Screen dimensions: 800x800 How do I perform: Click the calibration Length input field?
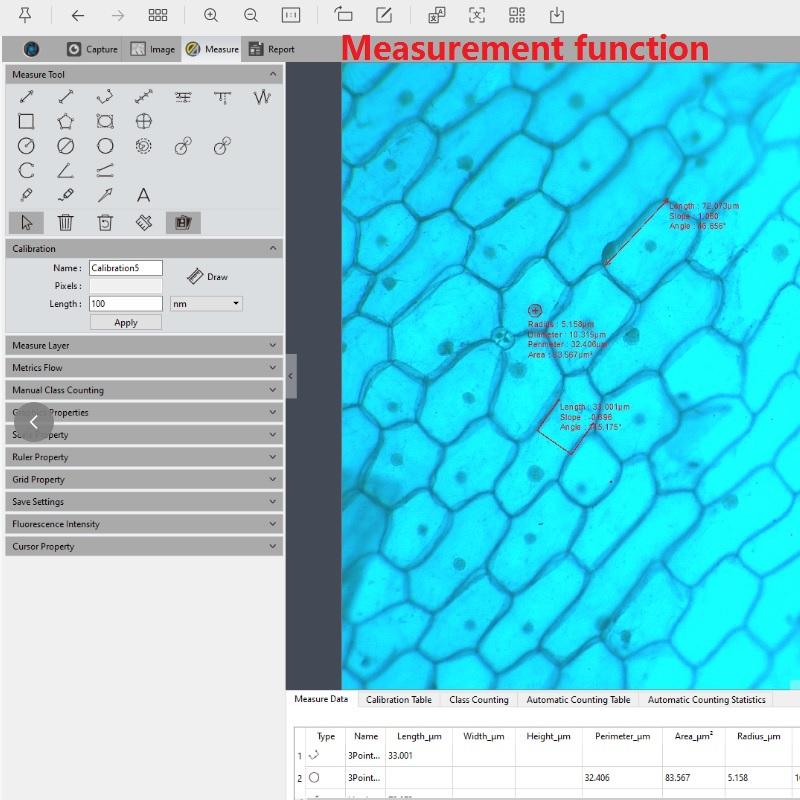pyautogui.click(x=126, y=304)
